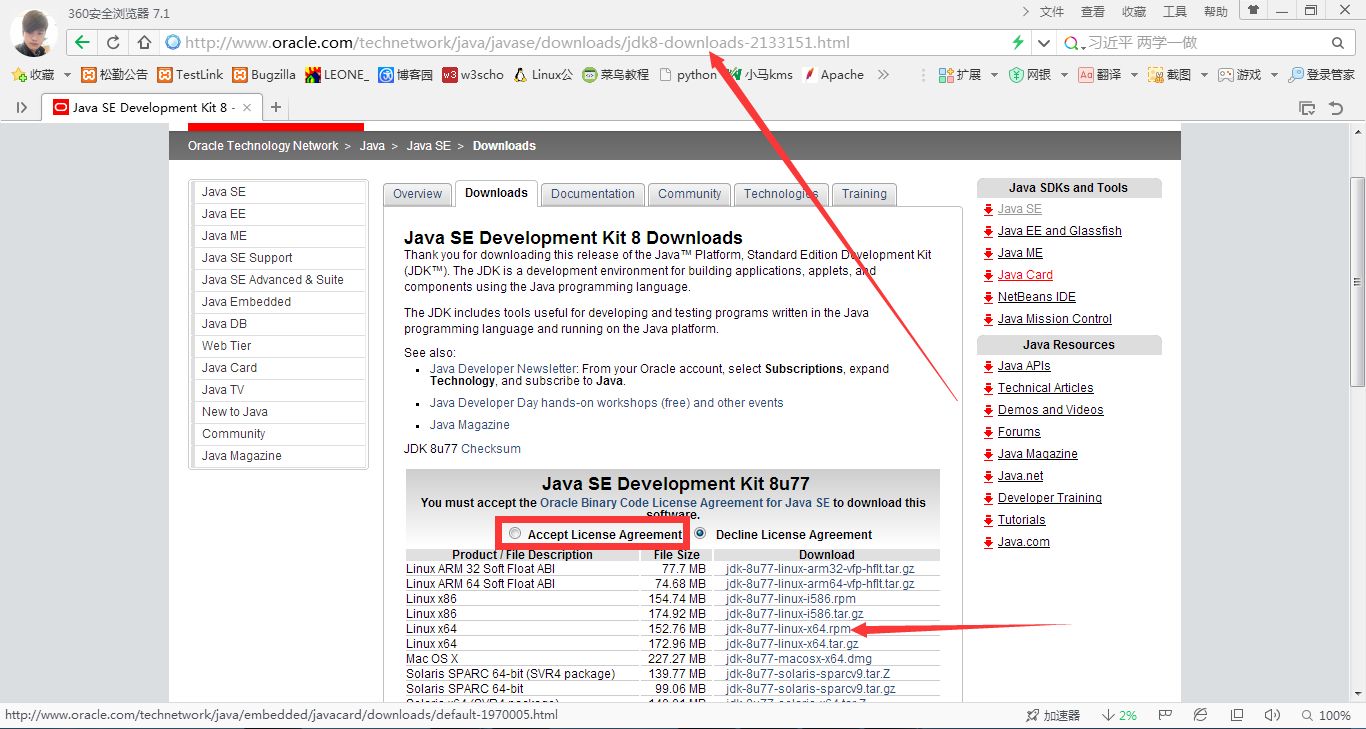Open the 松勤公告 bookmark
This screenshot has height=729, width=1366.
[x=114, y=75]
